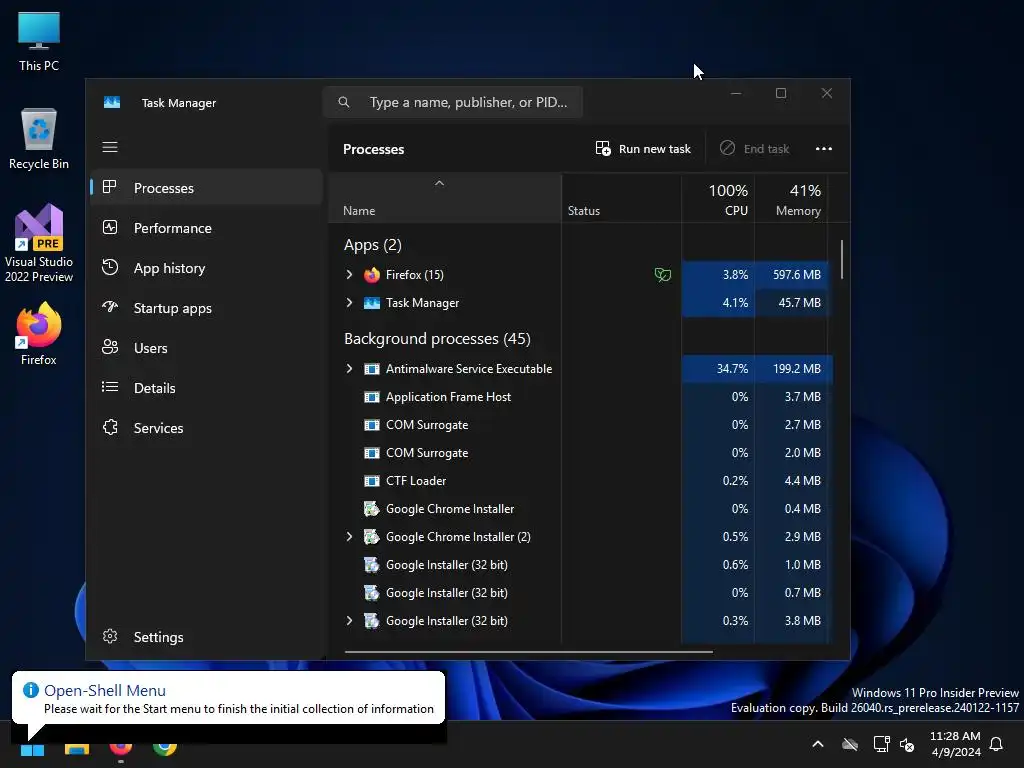The height and width of the screenshot is (768, 1024).
Task: Open Settings in Task Manager sidebar
Action: (206, 636)
